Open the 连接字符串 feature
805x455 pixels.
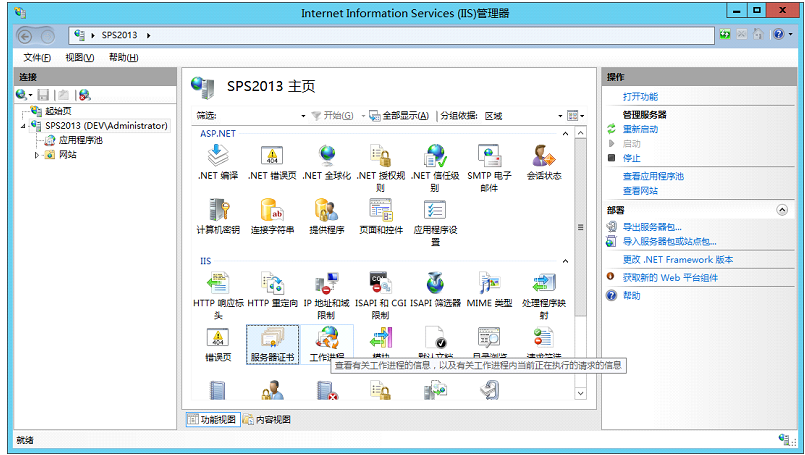[x=272, y=216]
